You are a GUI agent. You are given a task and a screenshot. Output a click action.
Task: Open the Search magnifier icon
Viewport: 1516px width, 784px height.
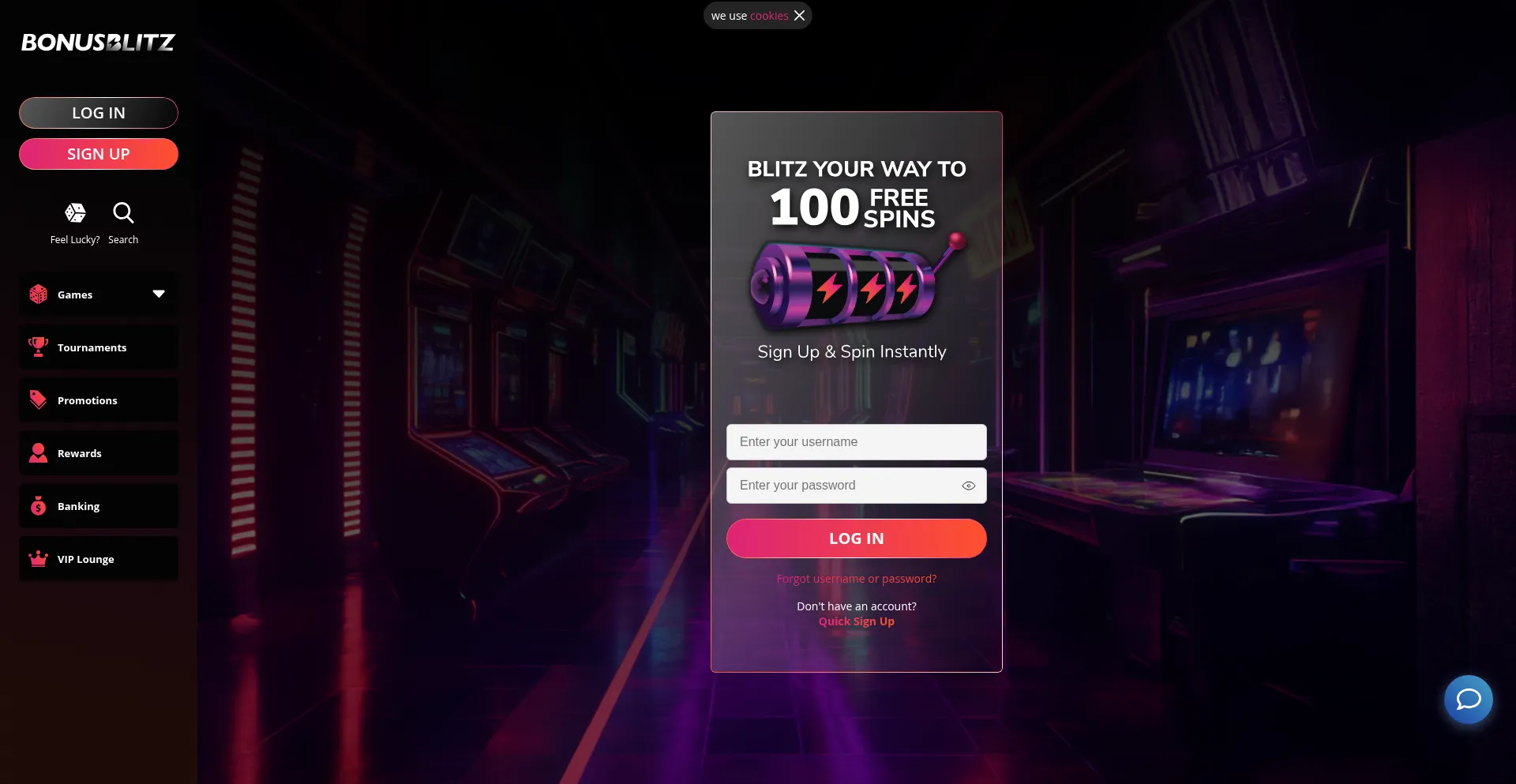tap(123, 212)
